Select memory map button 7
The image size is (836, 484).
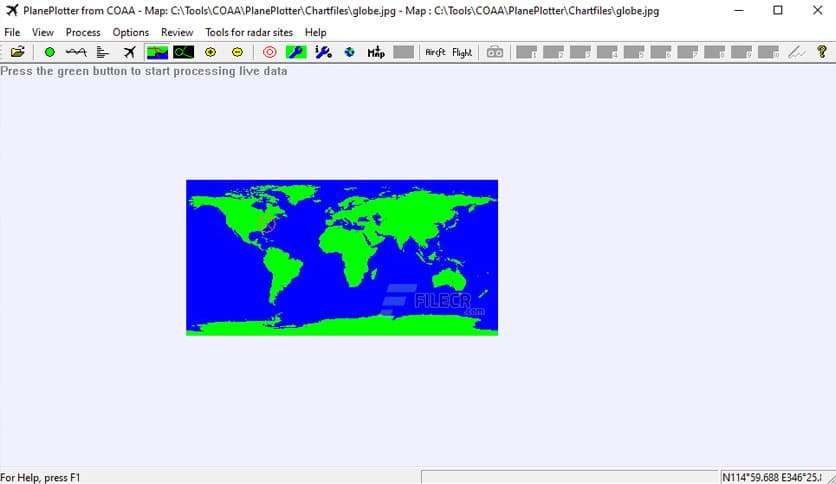click(688, 52)
